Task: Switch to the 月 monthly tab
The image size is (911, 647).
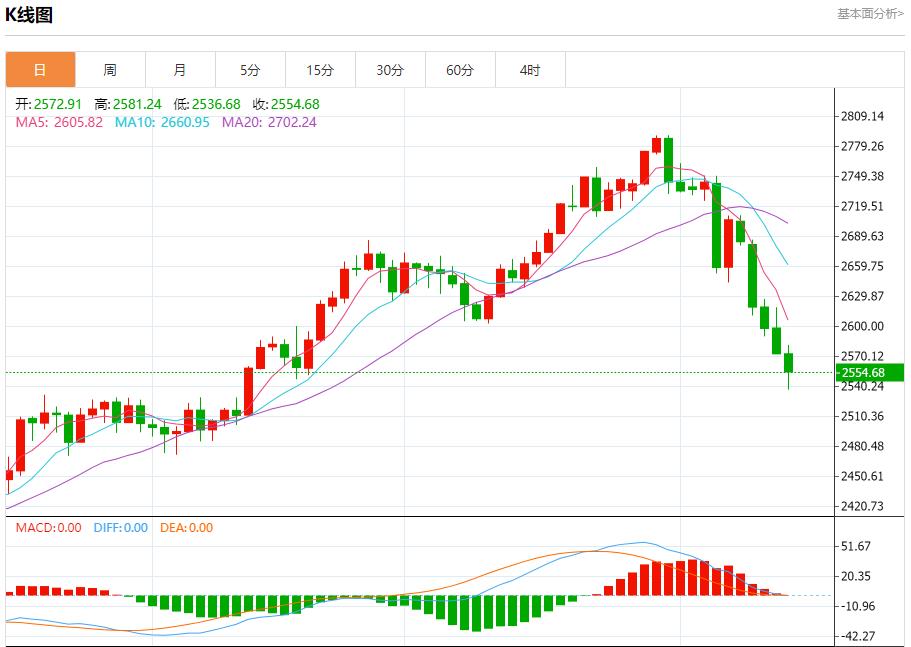Action: 180,70
